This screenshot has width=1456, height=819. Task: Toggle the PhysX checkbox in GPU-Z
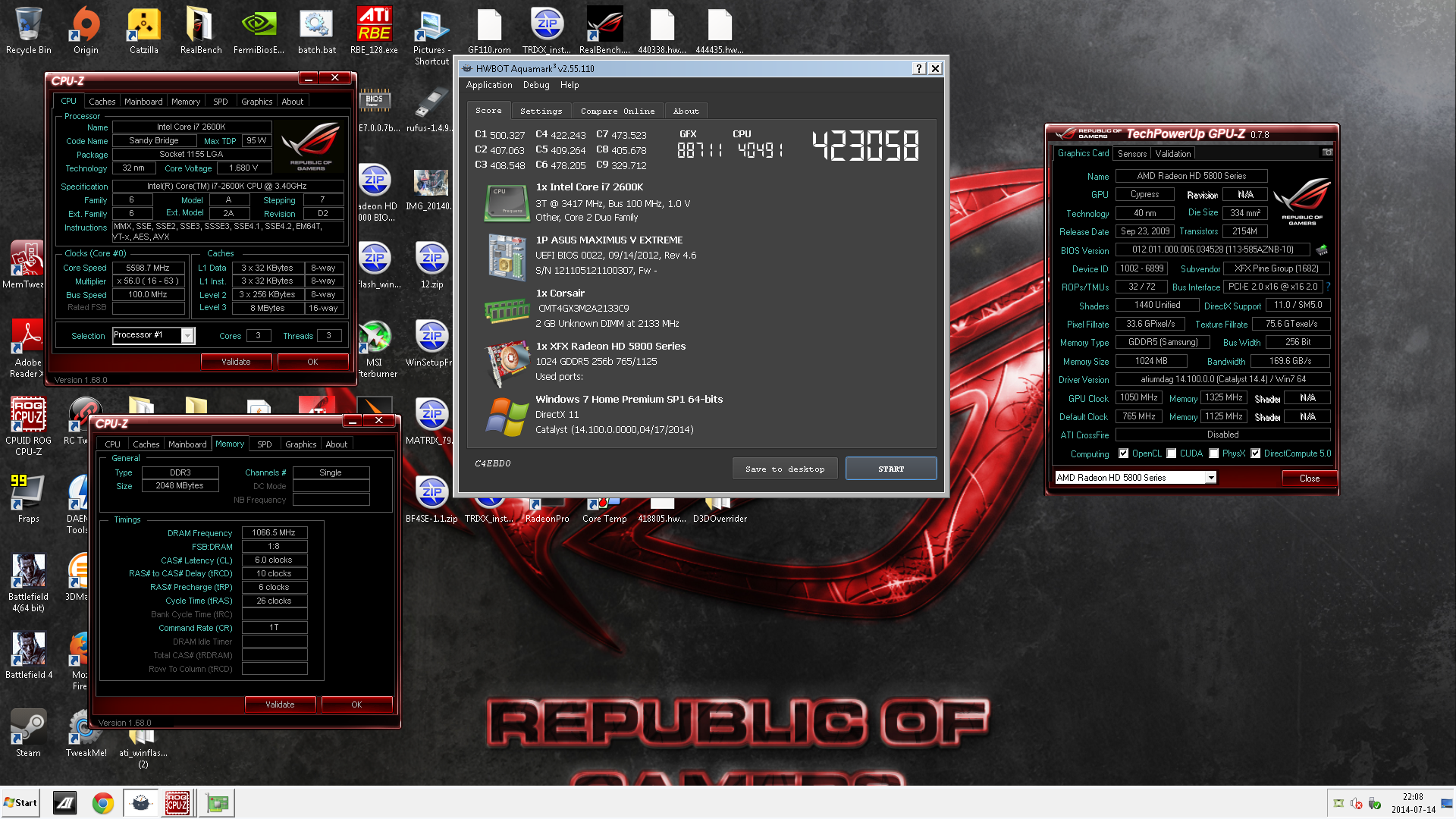[x=1214, y=453]
